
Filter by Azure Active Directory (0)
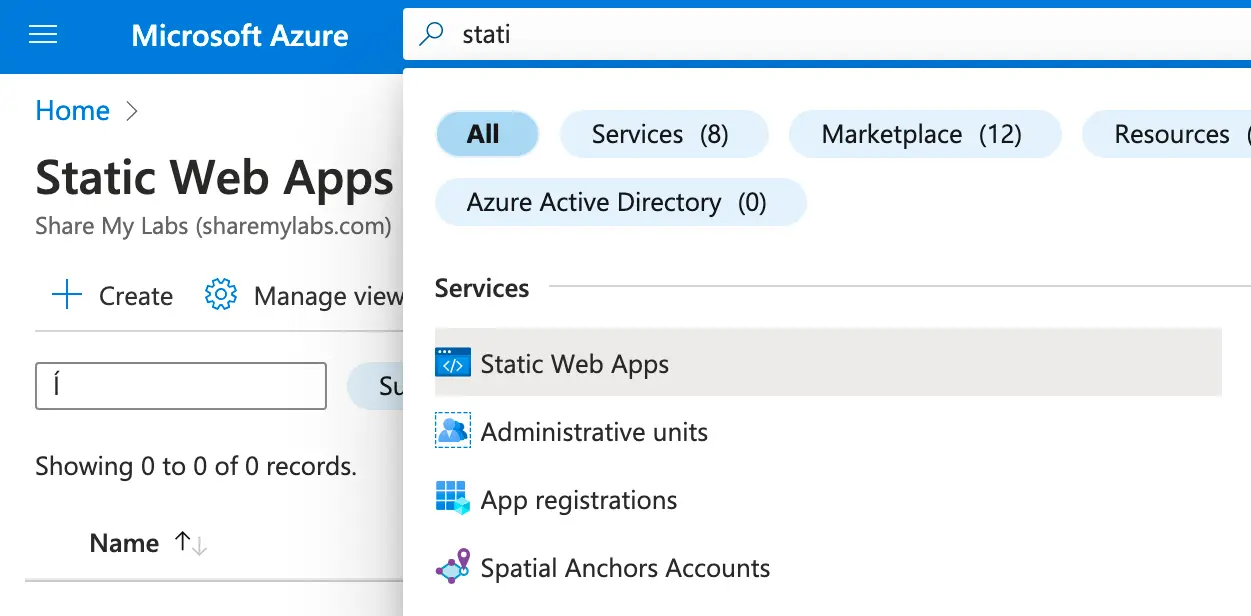620,202
